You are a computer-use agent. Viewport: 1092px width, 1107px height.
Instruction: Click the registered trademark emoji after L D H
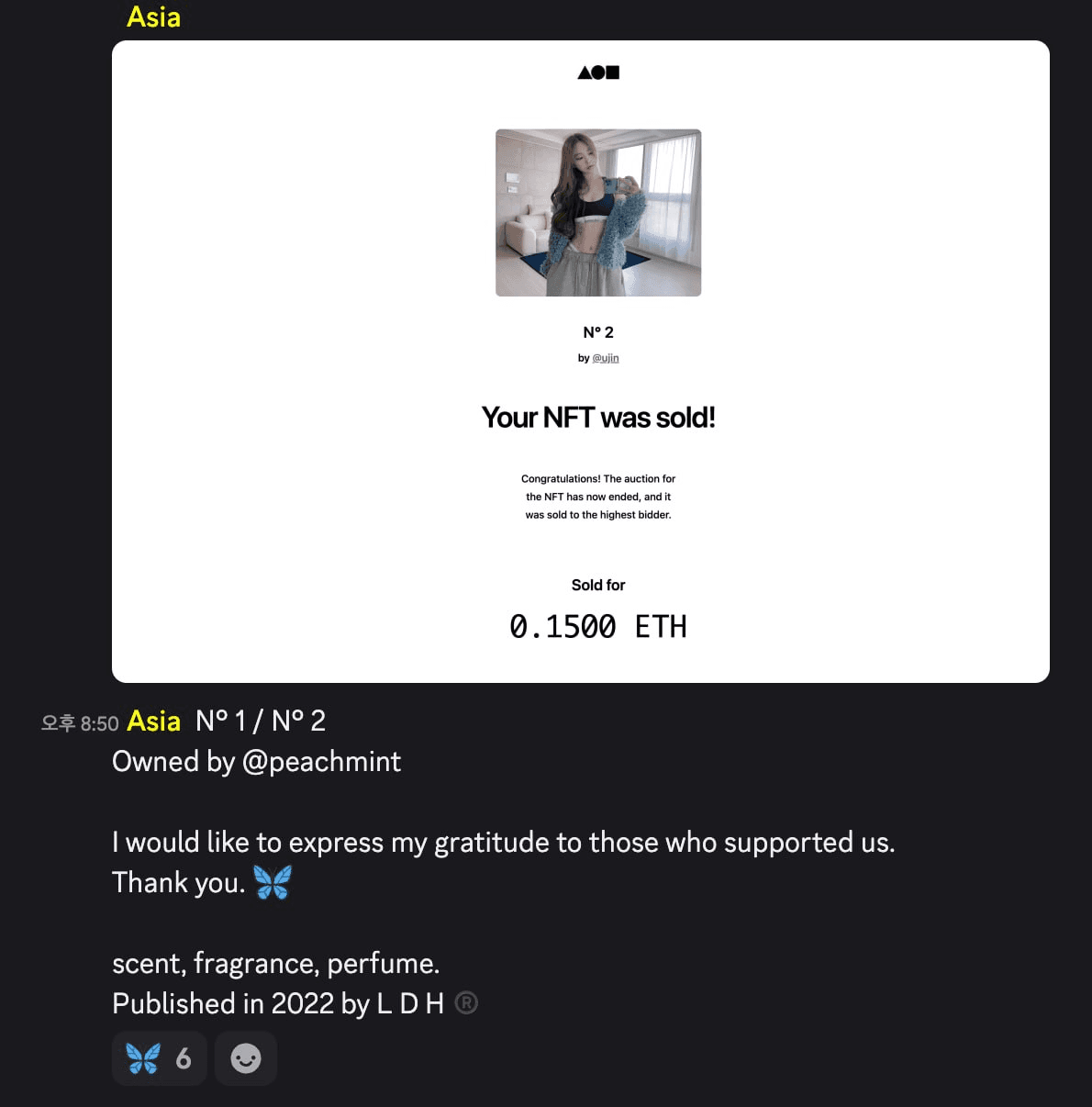tap(466, 1003)
